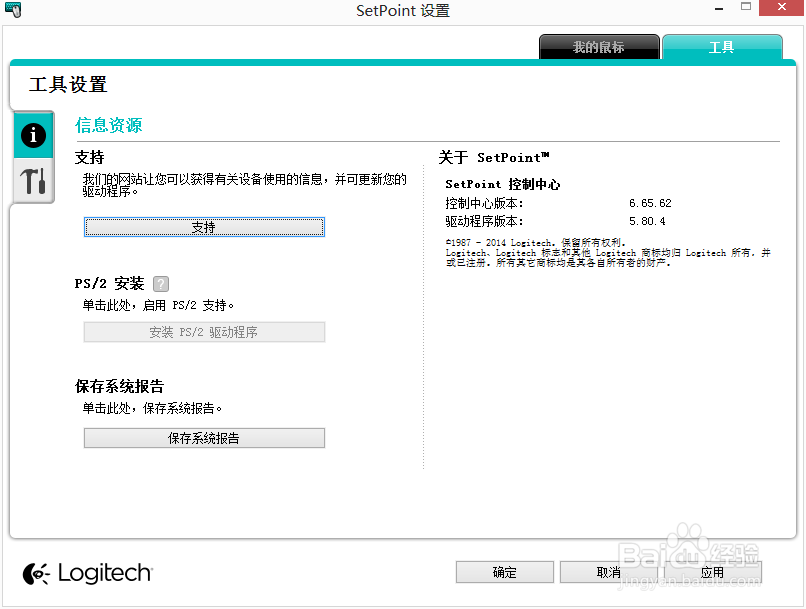The width and height of the screenshot is (806, 609).
Task: Switch to the 工具 tab
Action: (x=722, y=47)
